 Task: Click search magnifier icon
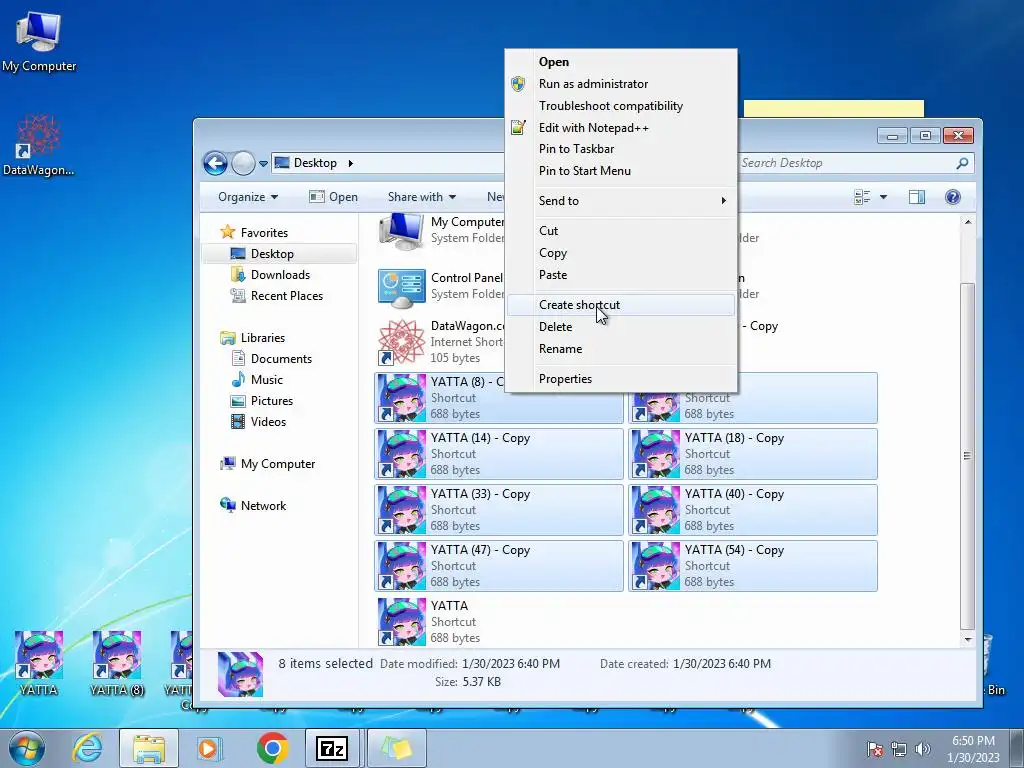pyautogui.click(x=962, y=163)
